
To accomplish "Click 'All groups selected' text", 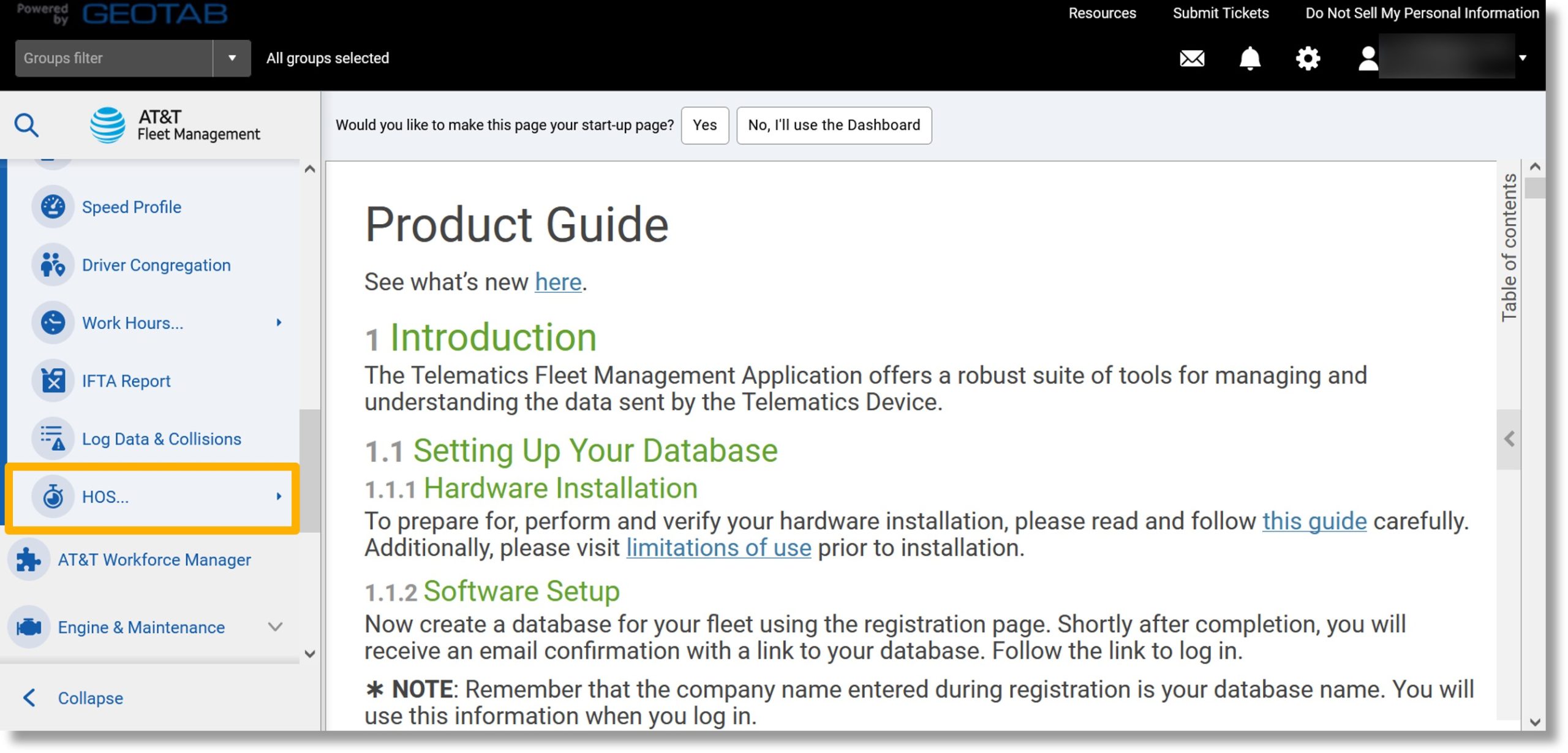I will pos(328,58).
